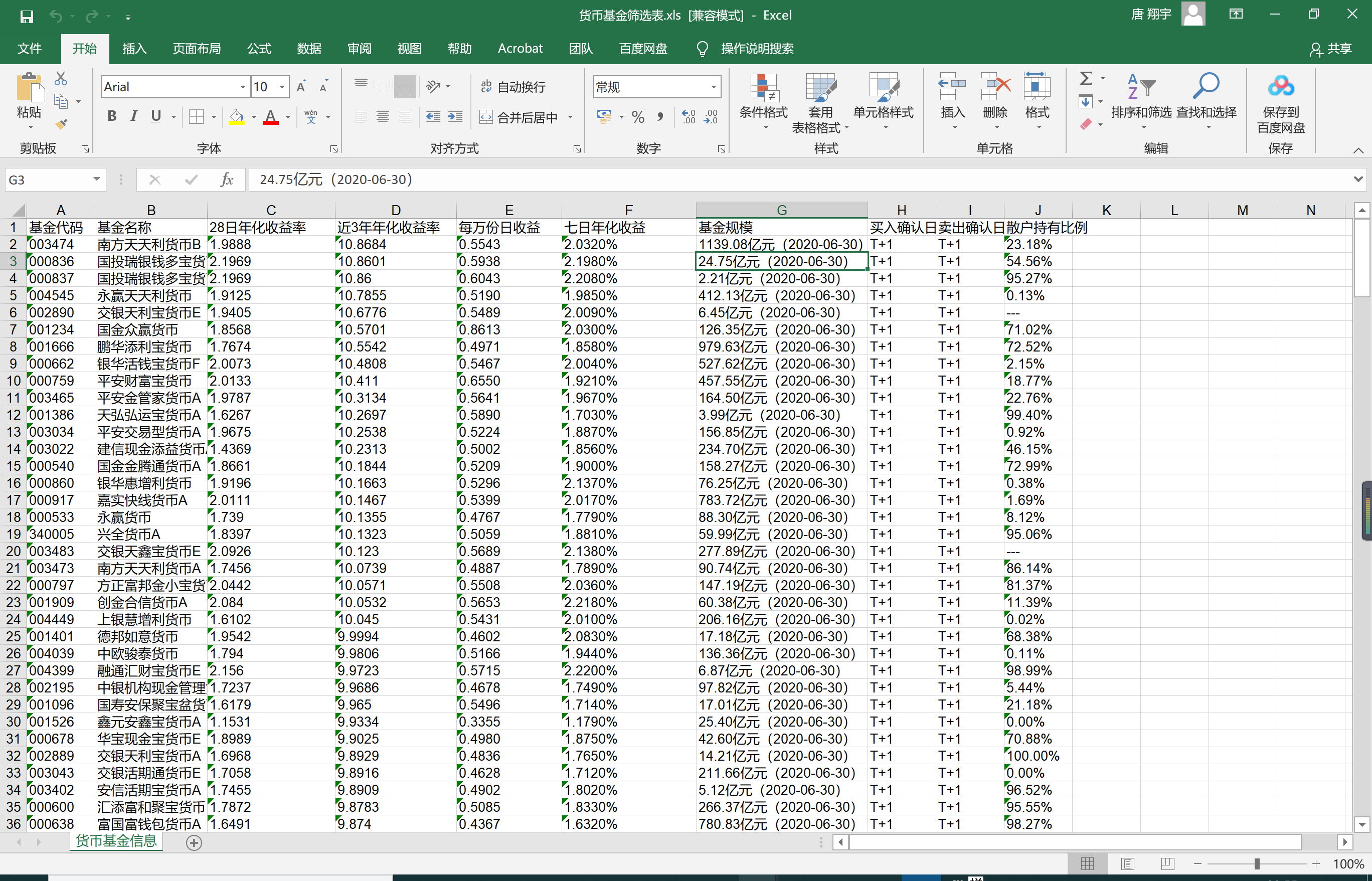
Task: Click Increase Decimal icon
Action: (689, 117)
